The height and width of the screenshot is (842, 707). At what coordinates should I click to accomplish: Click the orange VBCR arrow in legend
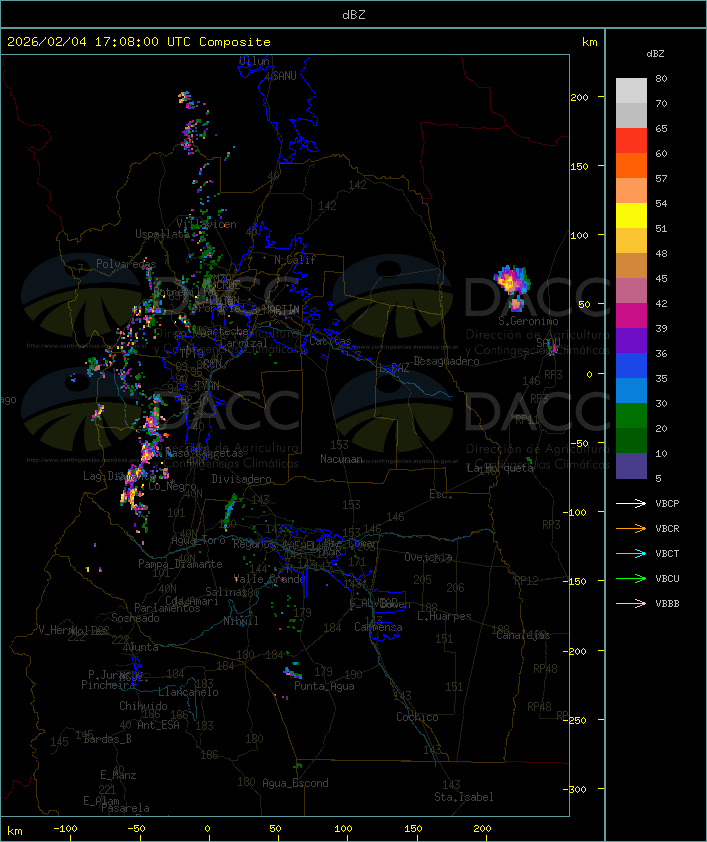click(x=631, y=528)
